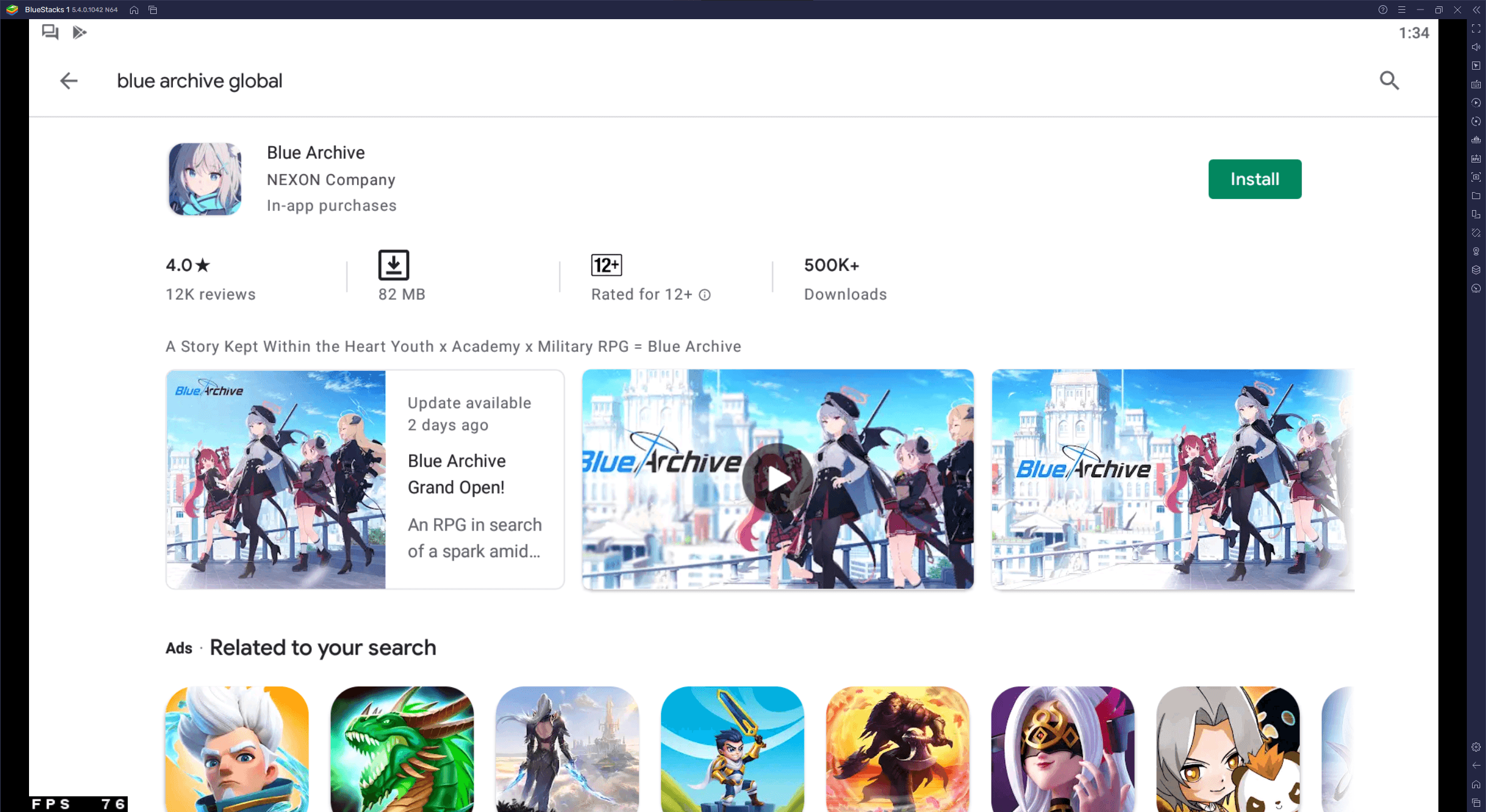The height and width of the screenshot is (812, 1486).
Task: Lock the mouse cursor icon in sidebar
Action: (1476, 66)
